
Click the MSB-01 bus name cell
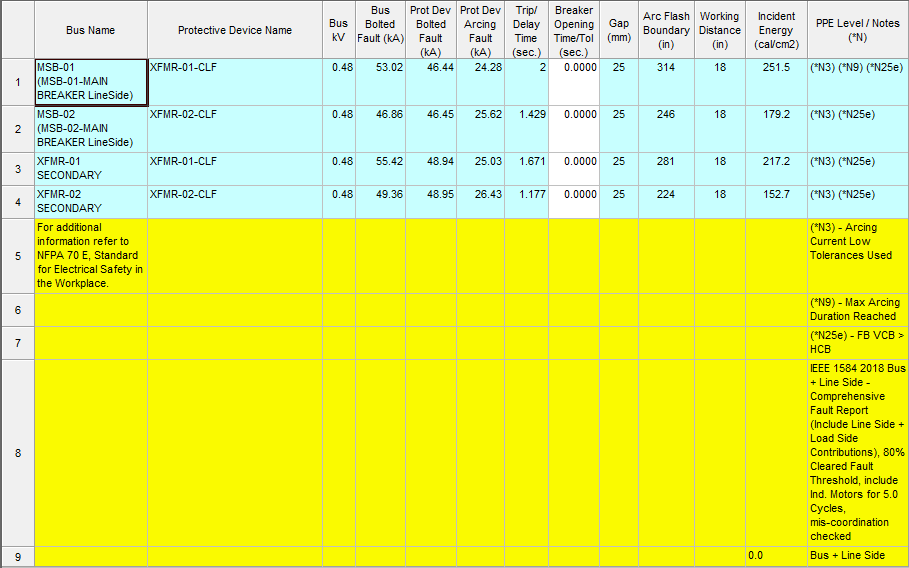(x=91, y=82)
